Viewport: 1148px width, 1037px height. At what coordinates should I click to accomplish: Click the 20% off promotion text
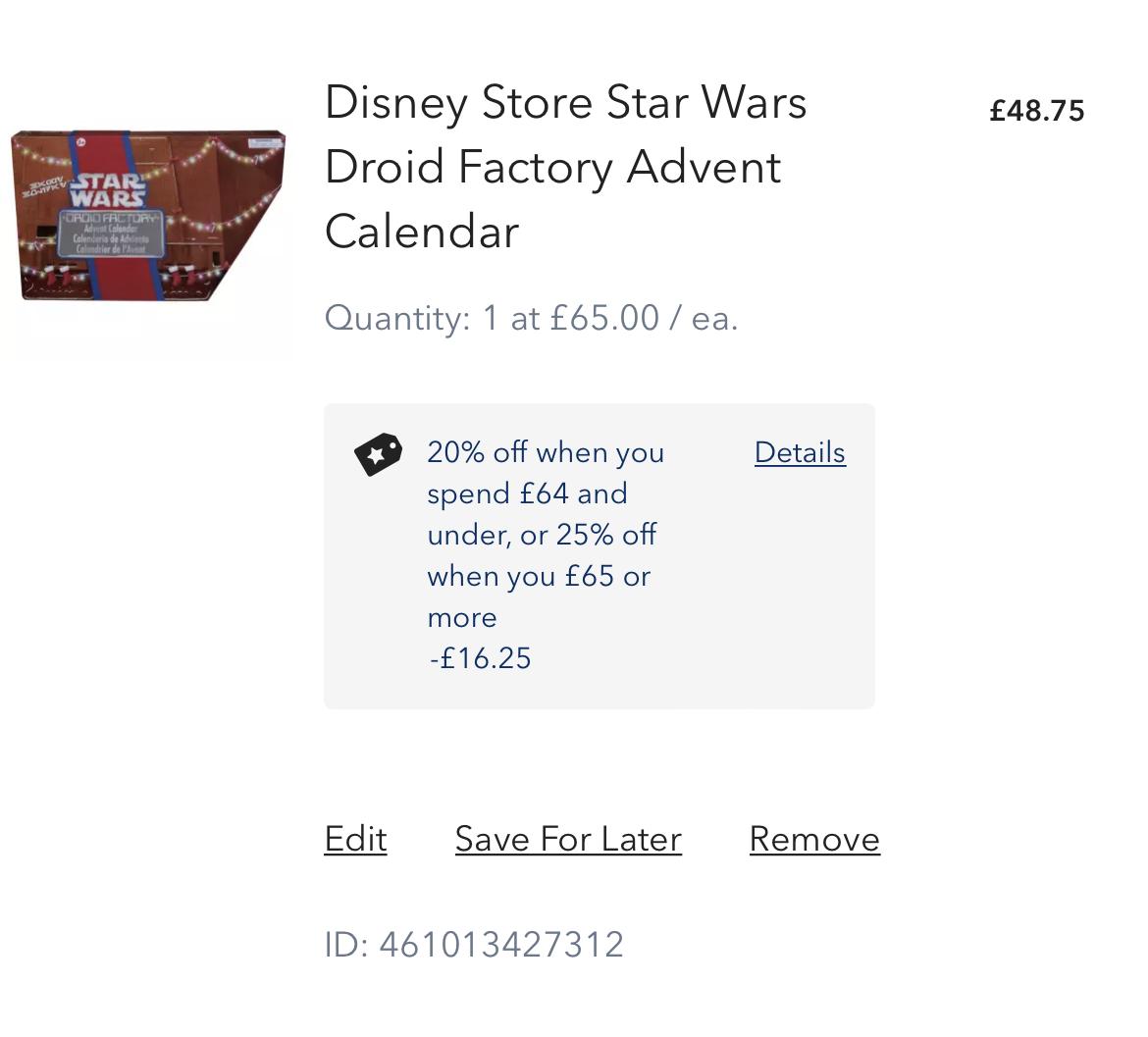click(x=546, y=453)
